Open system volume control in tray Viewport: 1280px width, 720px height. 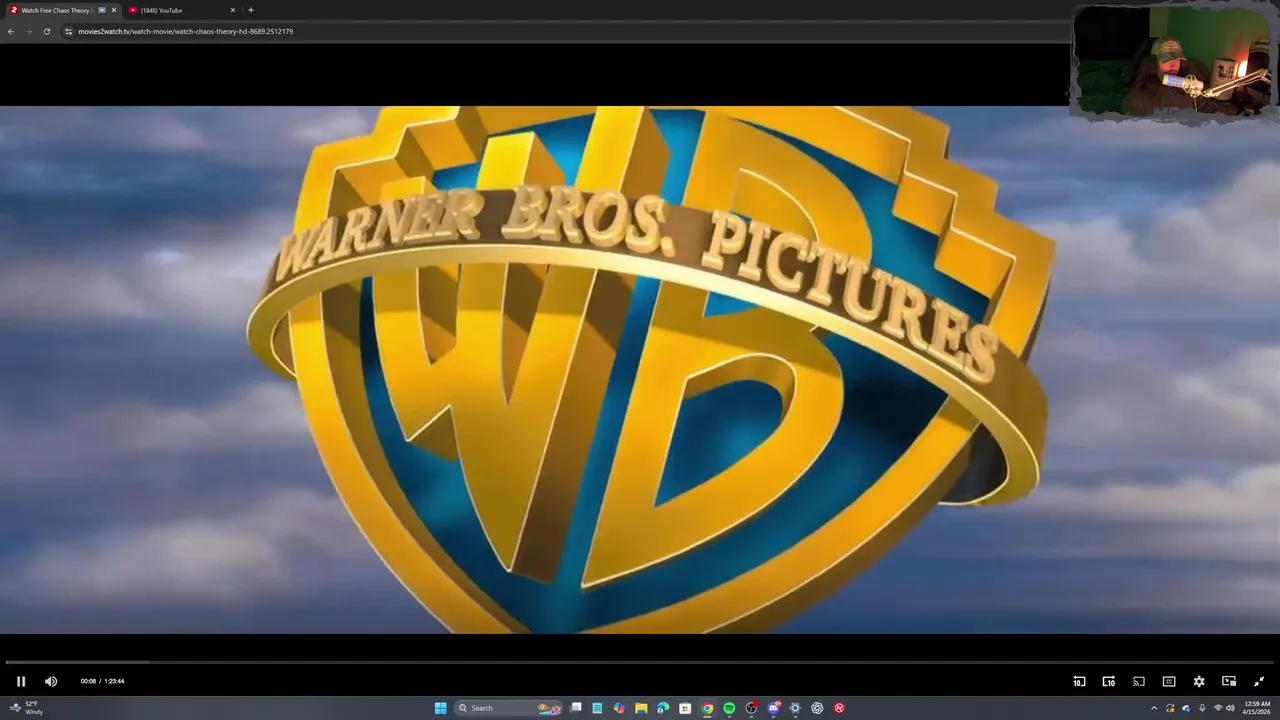1231,708
